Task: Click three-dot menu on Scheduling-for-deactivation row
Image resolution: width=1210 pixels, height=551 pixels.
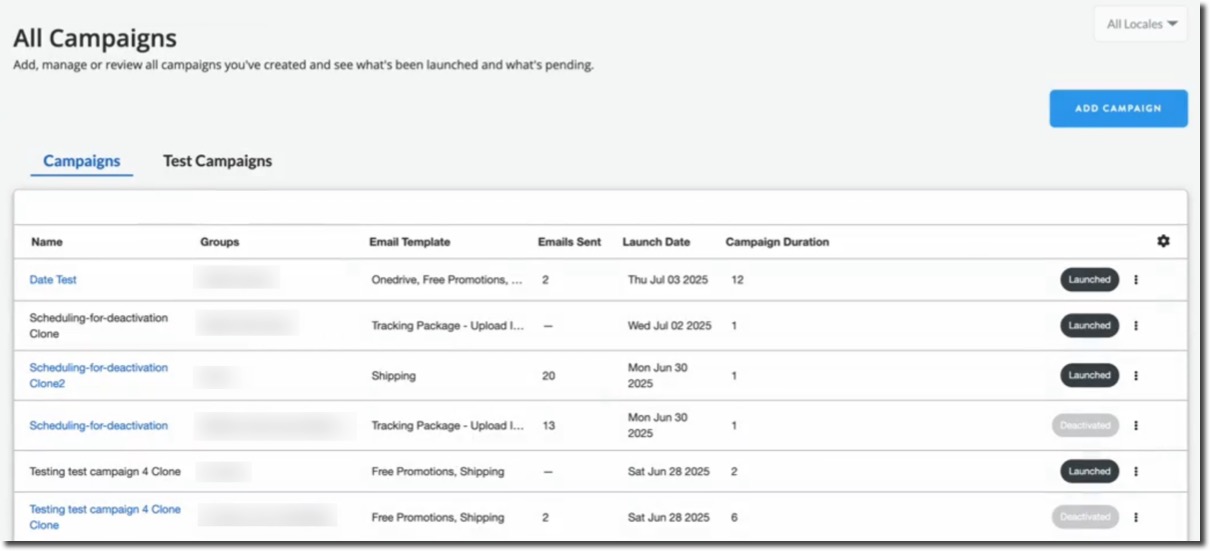Action: coord(1136,426)
